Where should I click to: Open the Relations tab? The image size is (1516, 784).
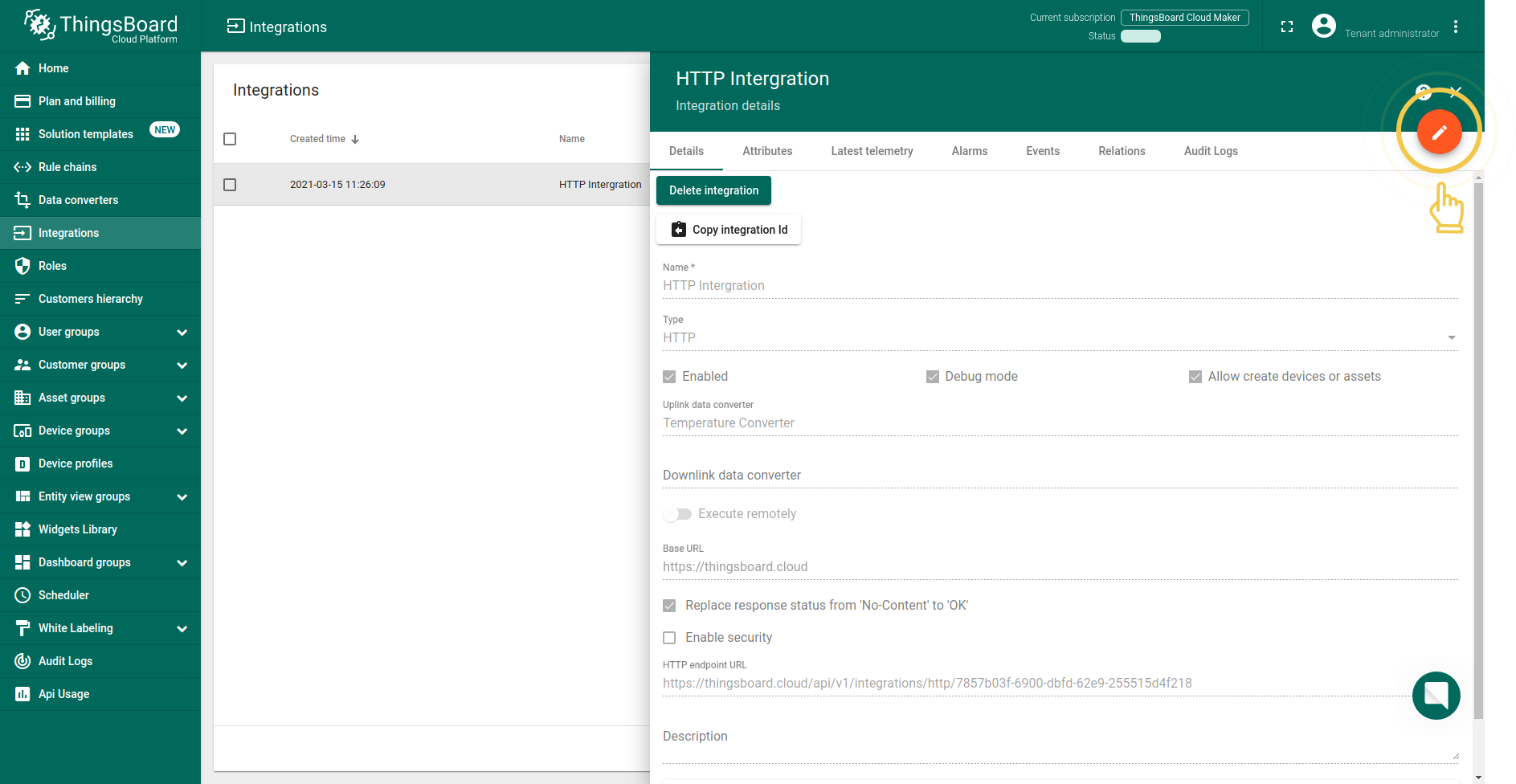tap(1122, 151)
